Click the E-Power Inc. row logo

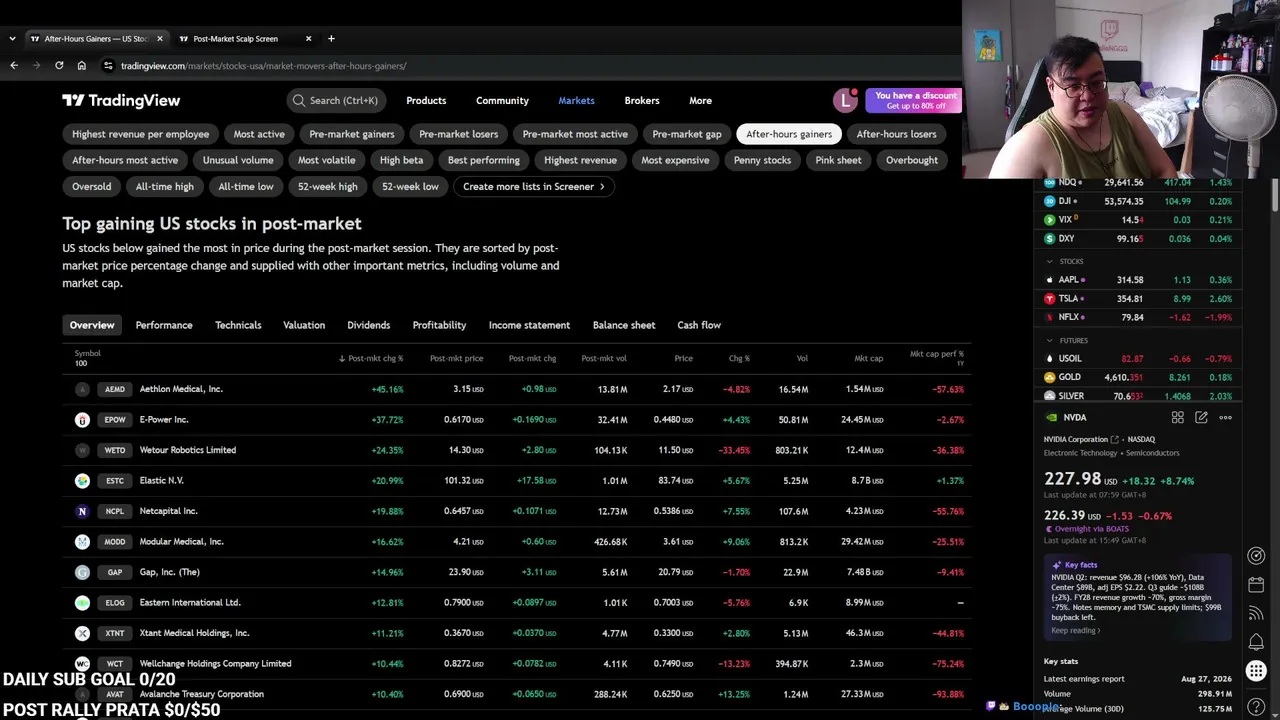click(82, 420)
